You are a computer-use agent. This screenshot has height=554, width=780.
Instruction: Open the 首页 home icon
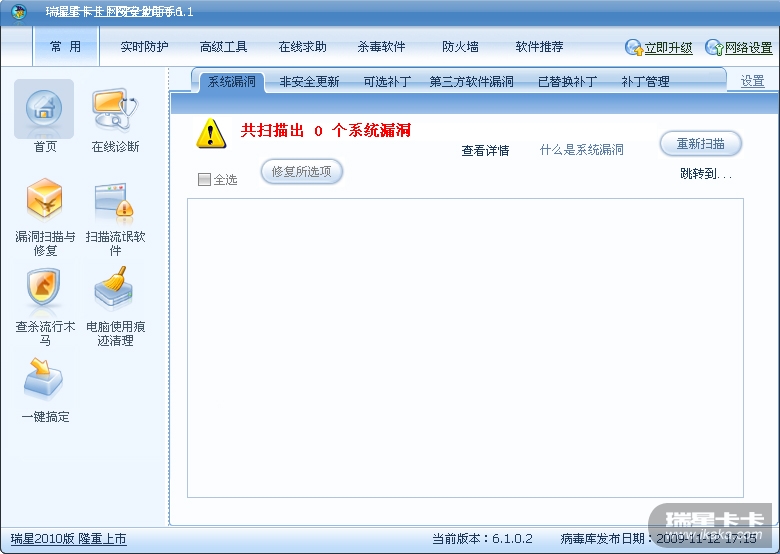[44, 109]
